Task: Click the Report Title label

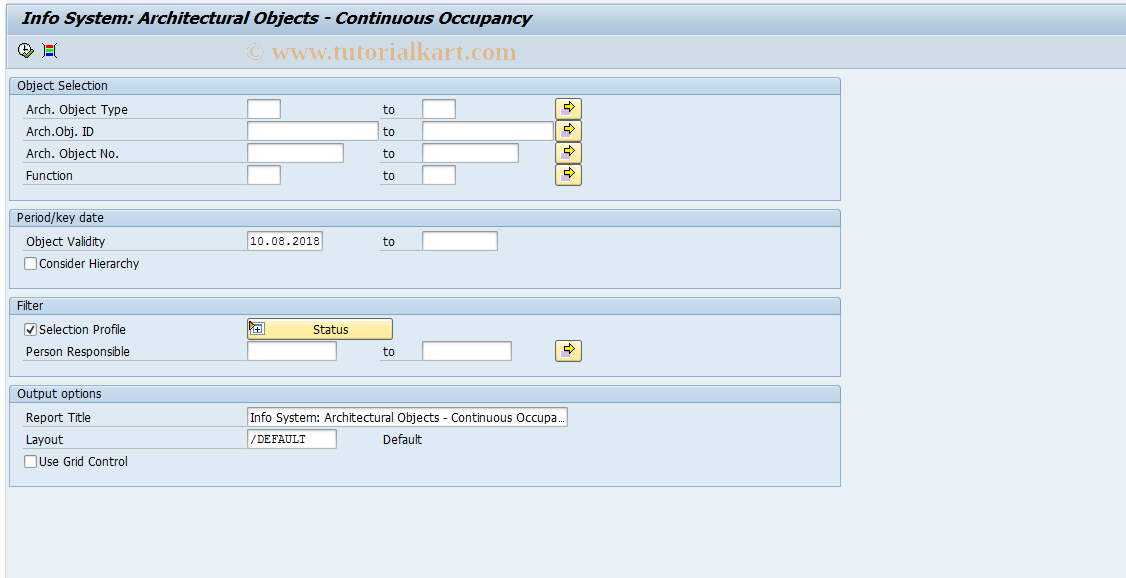Action: click(x=58, y=418)
